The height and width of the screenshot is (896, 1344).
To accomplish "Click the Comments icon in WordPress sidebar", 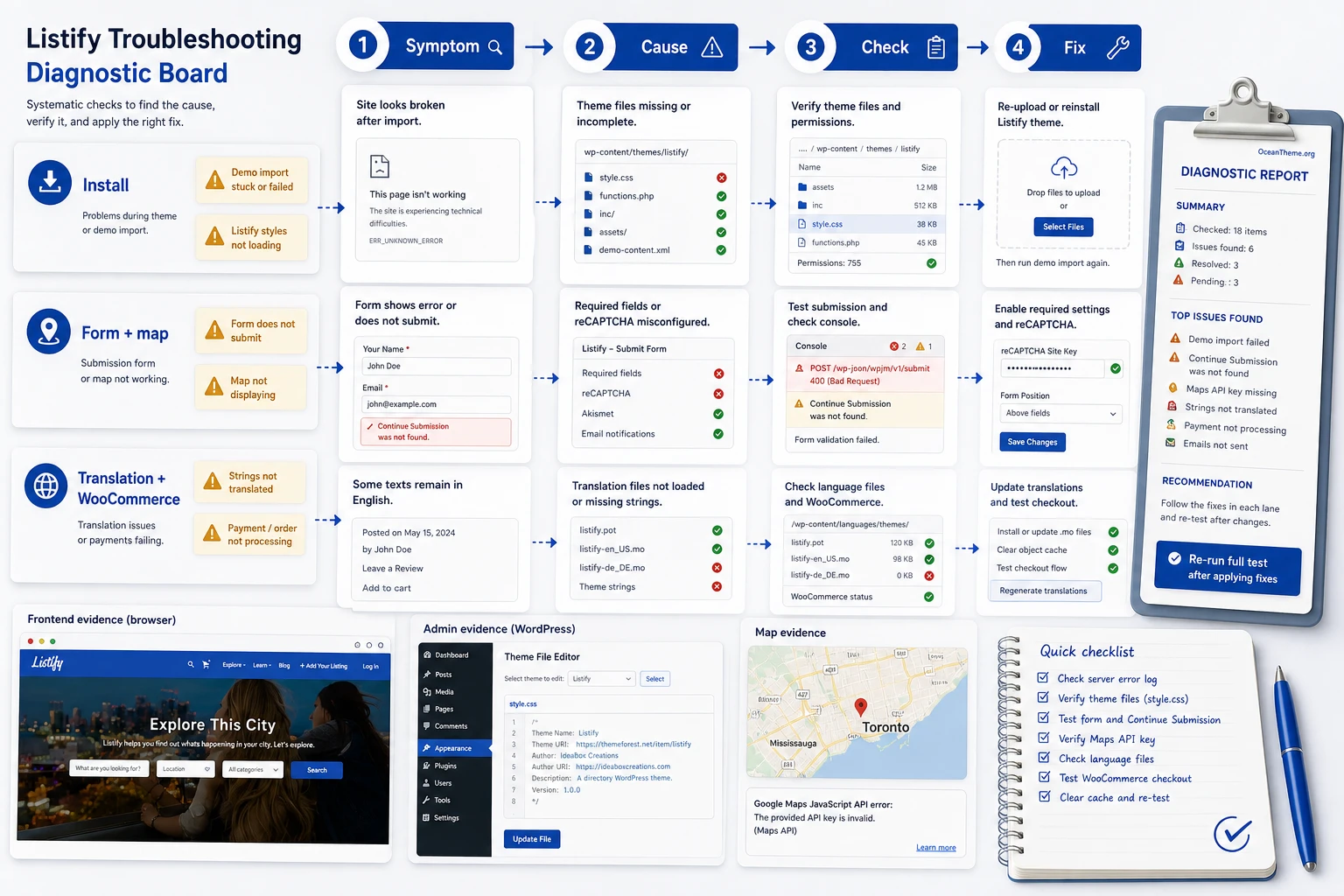I will [x=426, y=726].
